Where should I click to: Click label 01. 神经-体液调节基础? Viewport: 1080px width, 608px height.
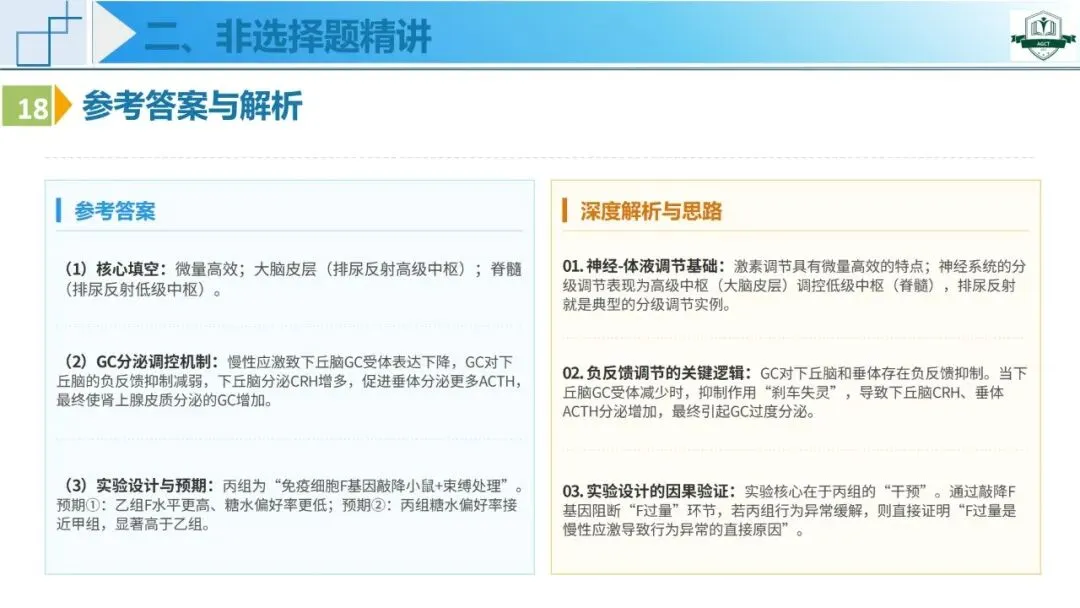tap(644, 266)
